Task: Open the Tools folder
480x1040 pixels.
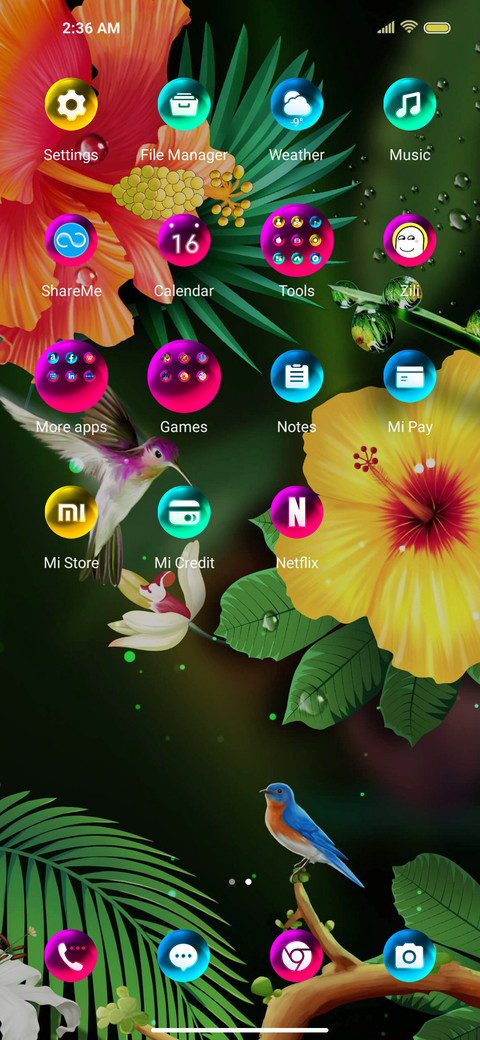Action: tap(297, 240)
